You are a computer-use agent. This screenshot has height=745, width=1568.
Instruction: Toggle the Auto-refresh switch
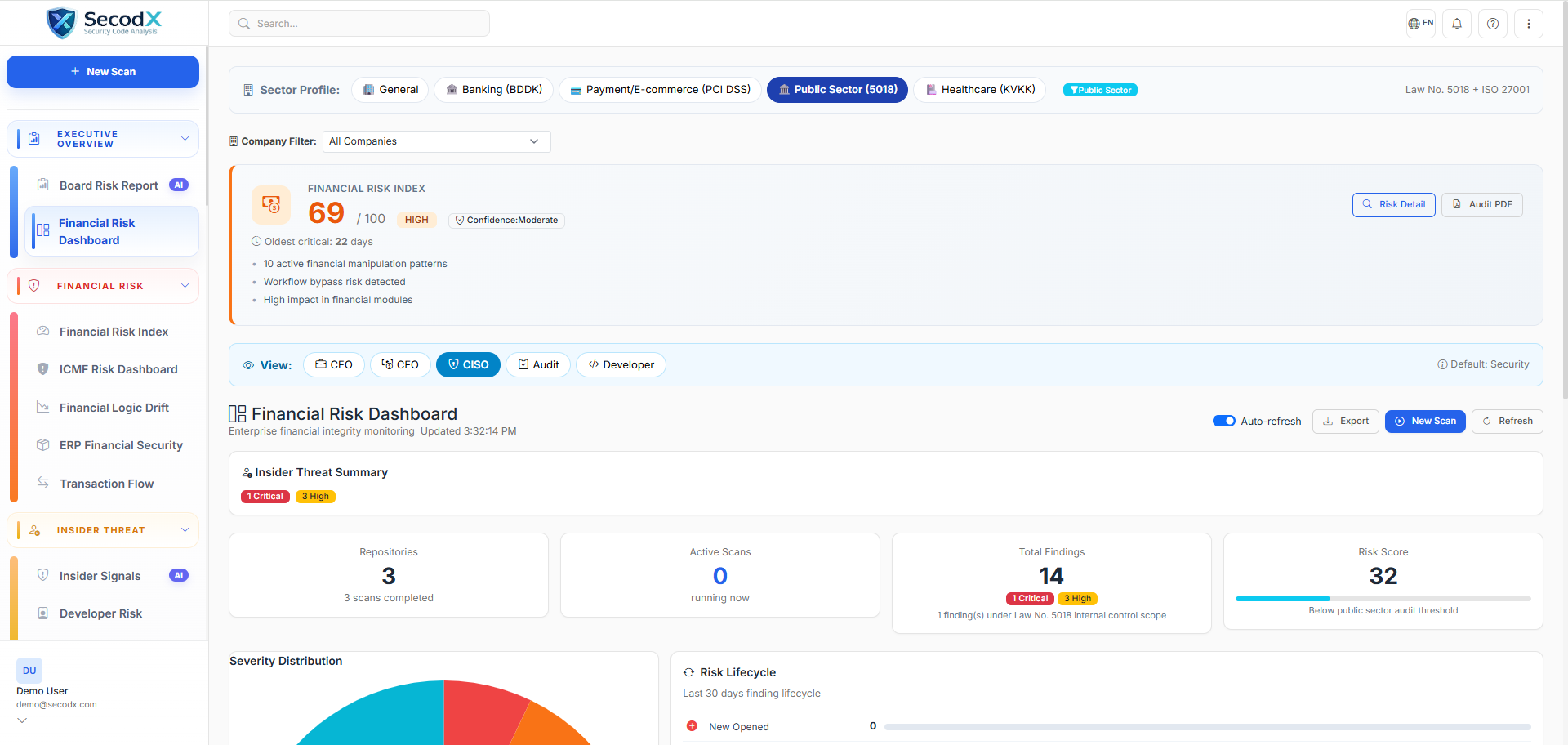(x=1224, y=421)
